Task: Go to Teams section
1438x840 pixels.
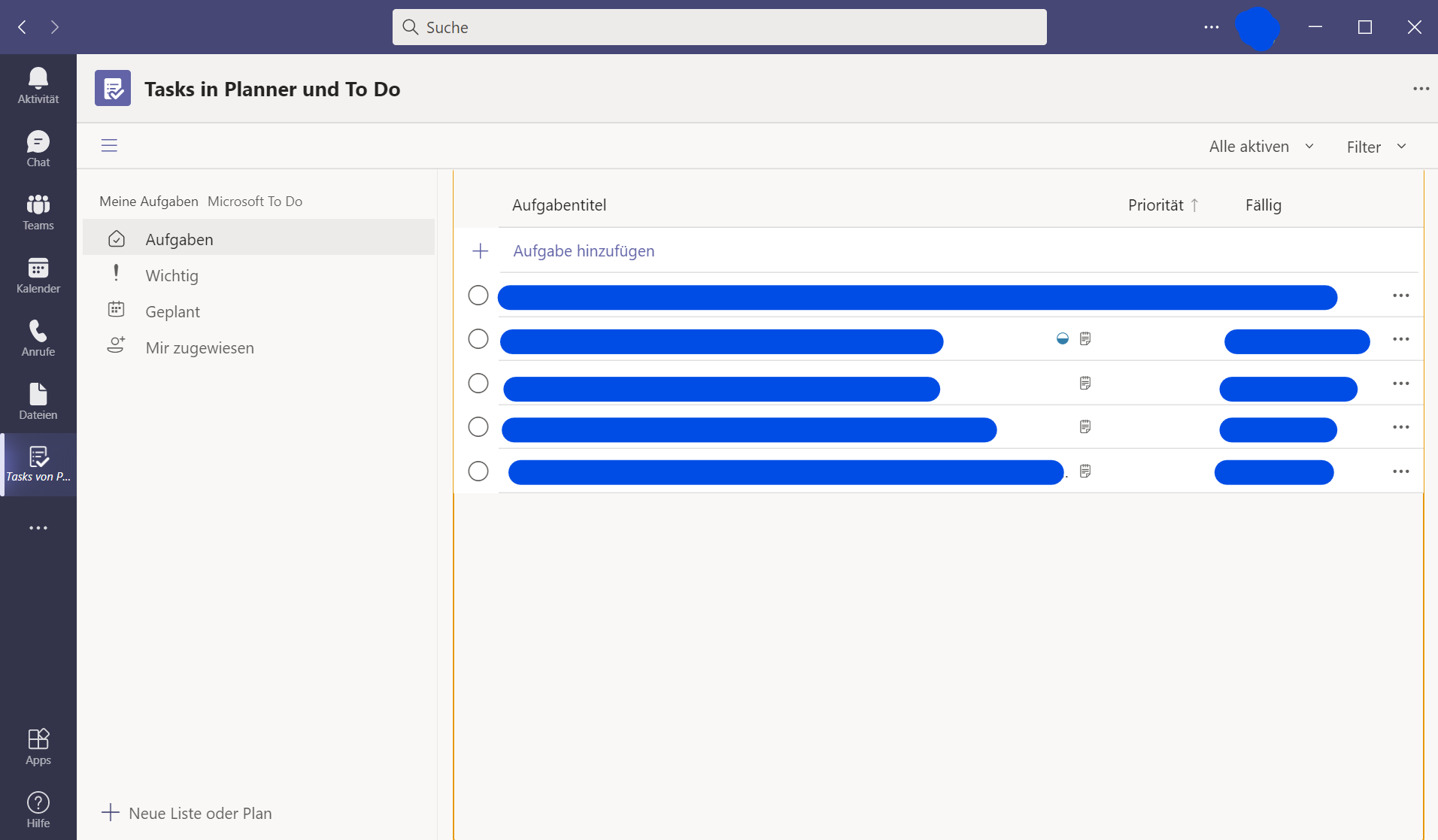Action: click(38, 212)
